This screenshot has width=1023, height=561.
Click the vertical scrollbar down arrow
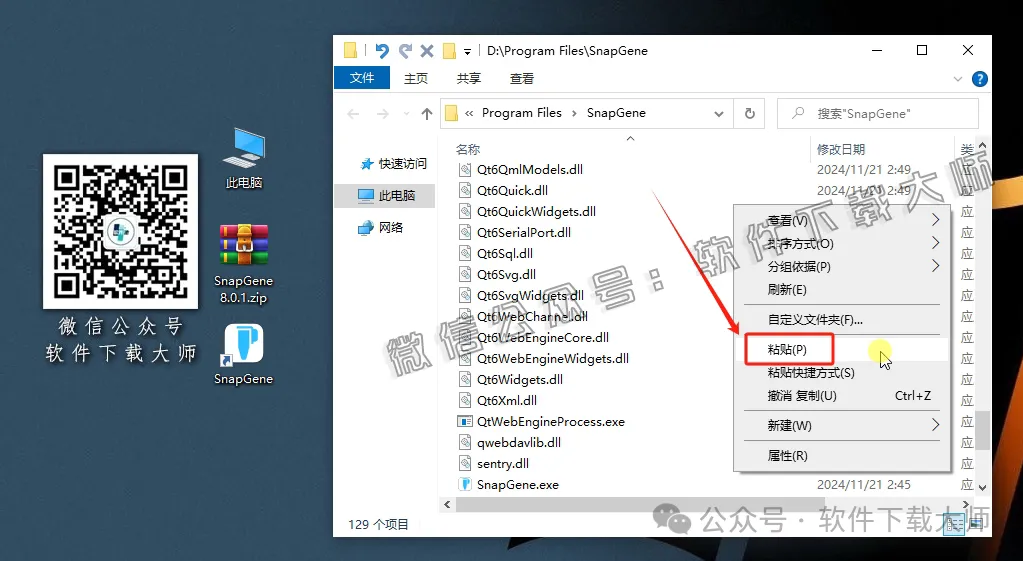983,487
